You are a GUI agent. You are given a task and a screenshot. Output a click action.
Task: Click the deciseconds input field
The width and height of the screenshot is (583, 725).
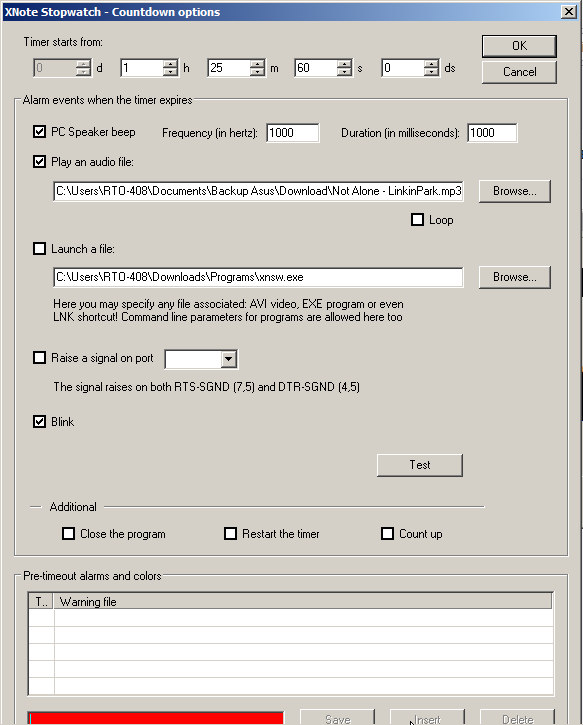tap(403, 68)
